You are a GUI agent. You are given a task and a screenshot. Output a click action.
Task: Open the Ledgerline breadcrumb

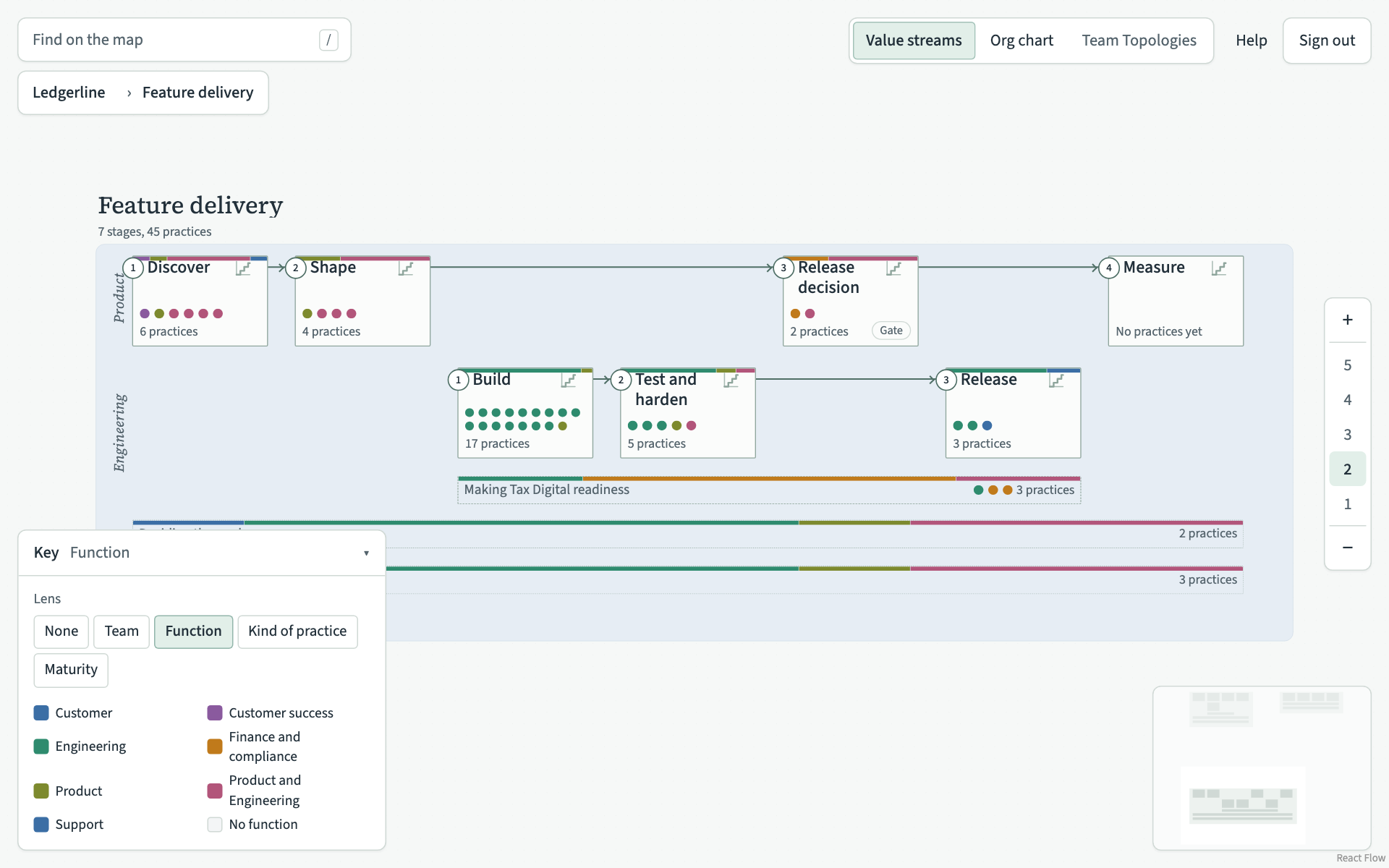(69, 93)
